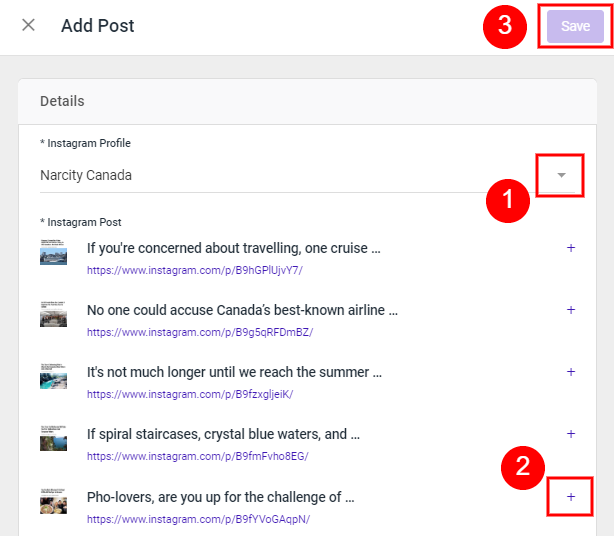Click the airline post thumbnail

point(53,314)
